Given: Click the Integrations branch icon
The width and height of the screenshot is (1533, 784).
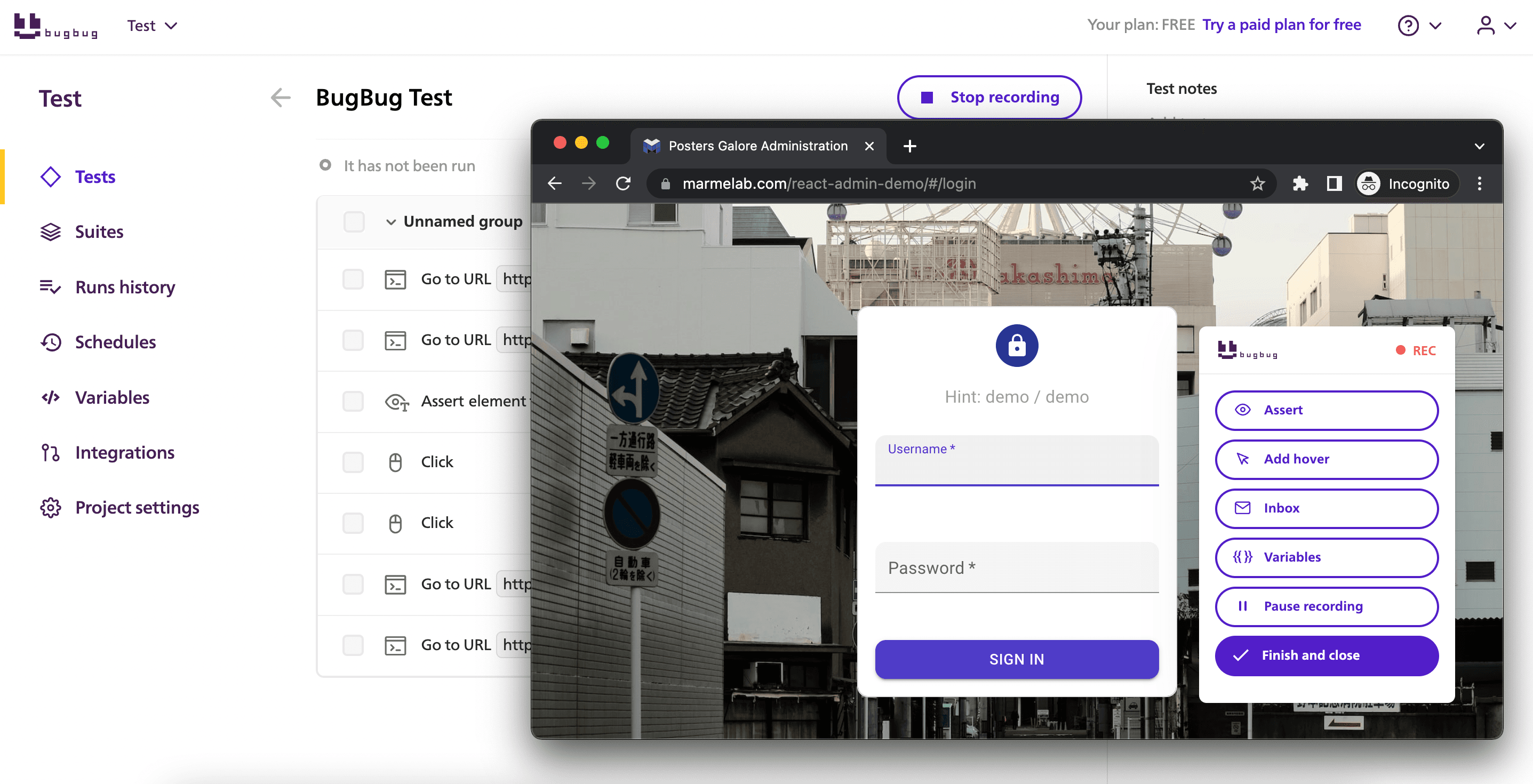Looking at the screenshot, I should click(x=51, y=453).
